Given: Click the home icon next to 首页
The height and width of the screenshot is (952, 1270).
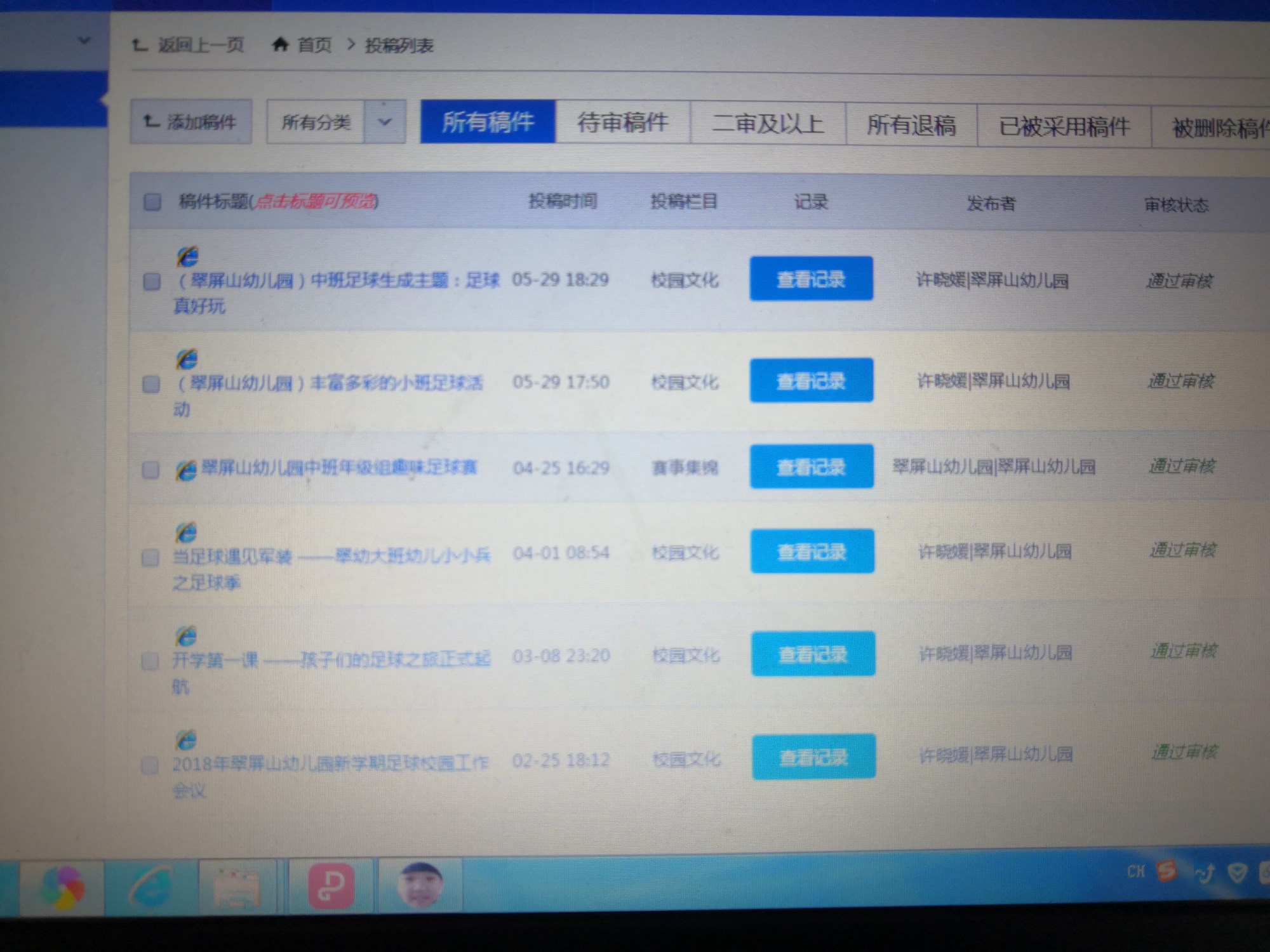Looking at the screenshot, I should pos(280,44).
